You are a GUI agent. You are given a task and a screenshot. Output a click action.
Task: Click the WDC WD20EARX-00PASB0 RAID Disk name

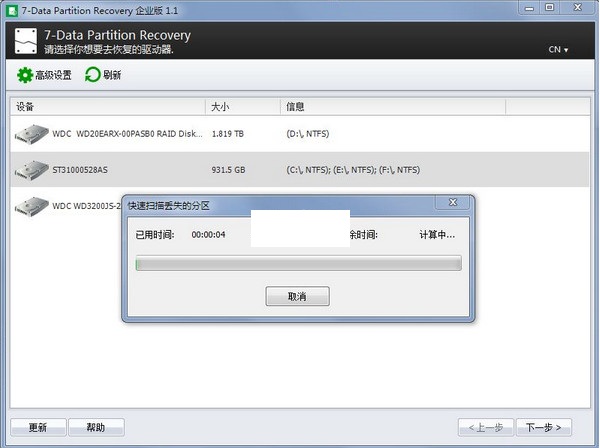[127, 134]
